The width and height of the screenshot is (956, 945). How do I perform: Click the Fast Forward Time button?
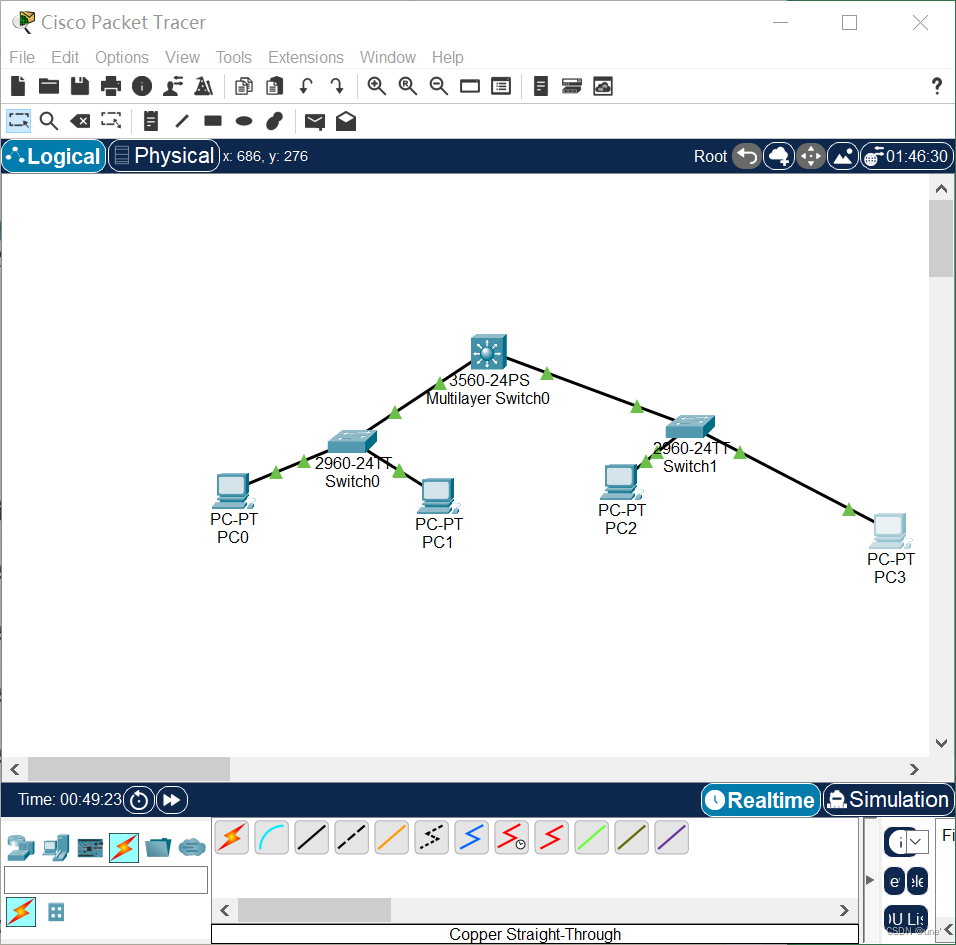pos(172,800)
